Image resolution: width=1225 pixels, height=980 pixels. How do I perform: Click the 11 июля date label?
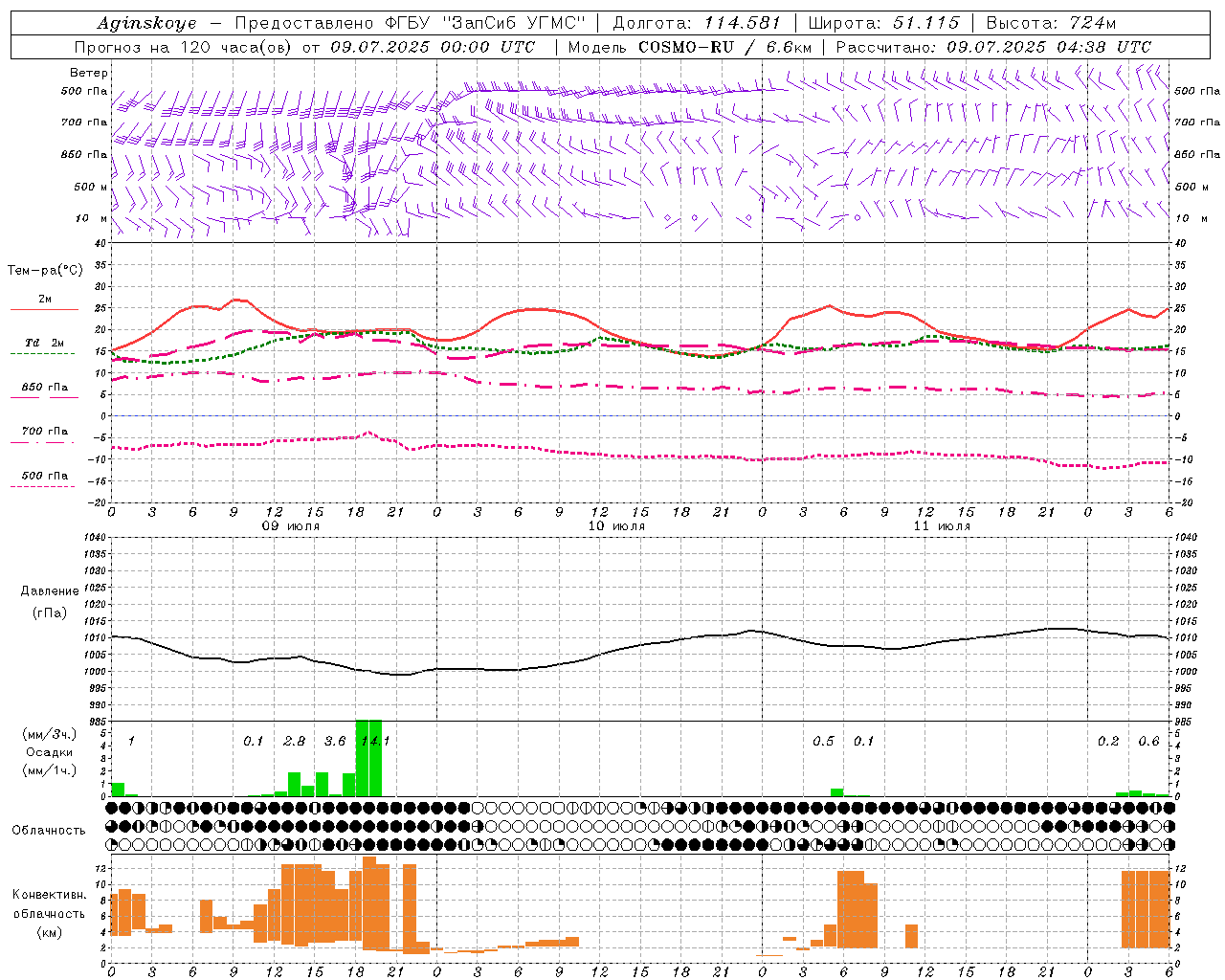(x=942, y=526)
